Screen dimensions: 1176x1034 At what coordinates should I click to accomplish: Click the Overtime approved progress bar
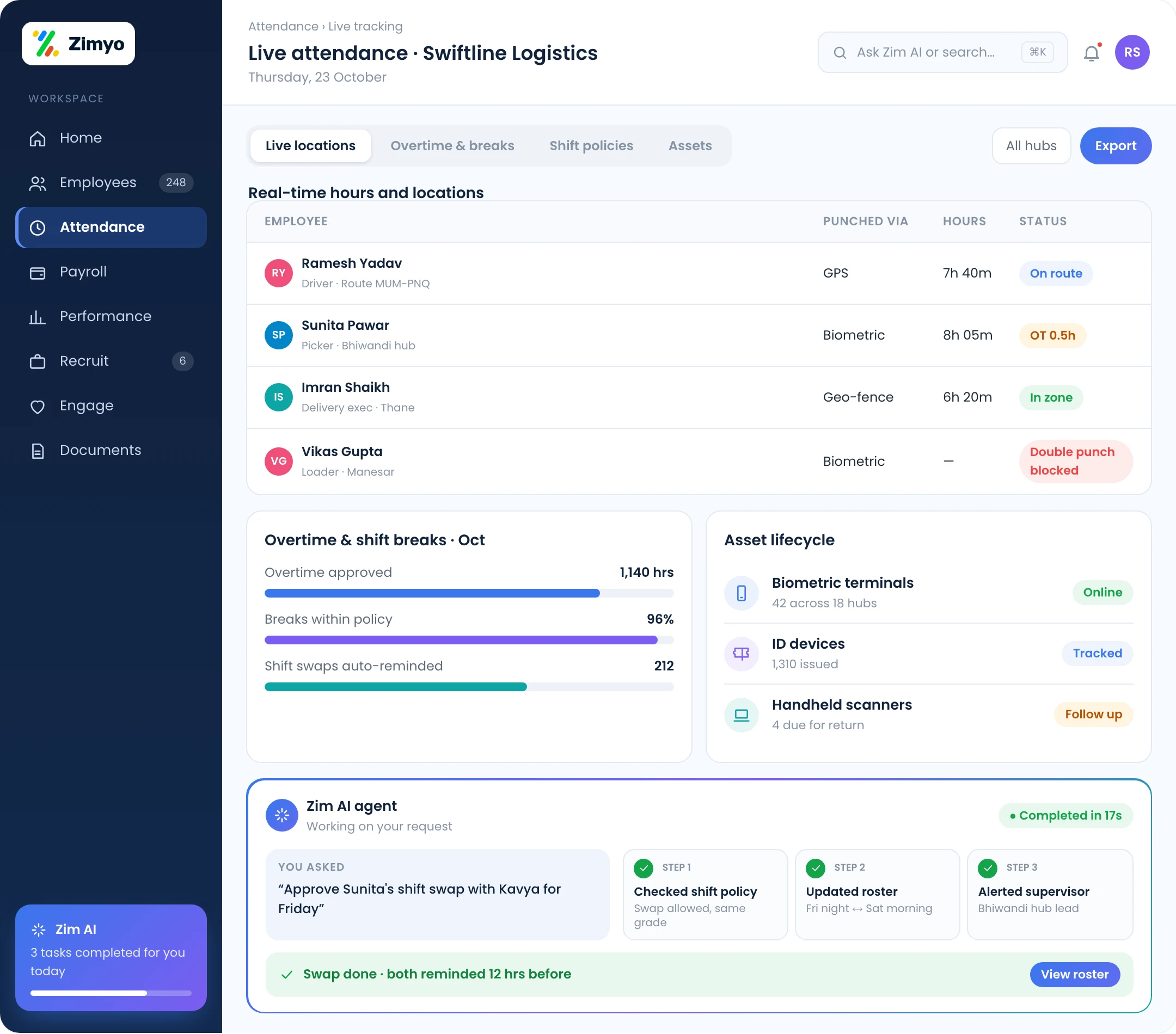pyautogui.click(x=469, y=594)
